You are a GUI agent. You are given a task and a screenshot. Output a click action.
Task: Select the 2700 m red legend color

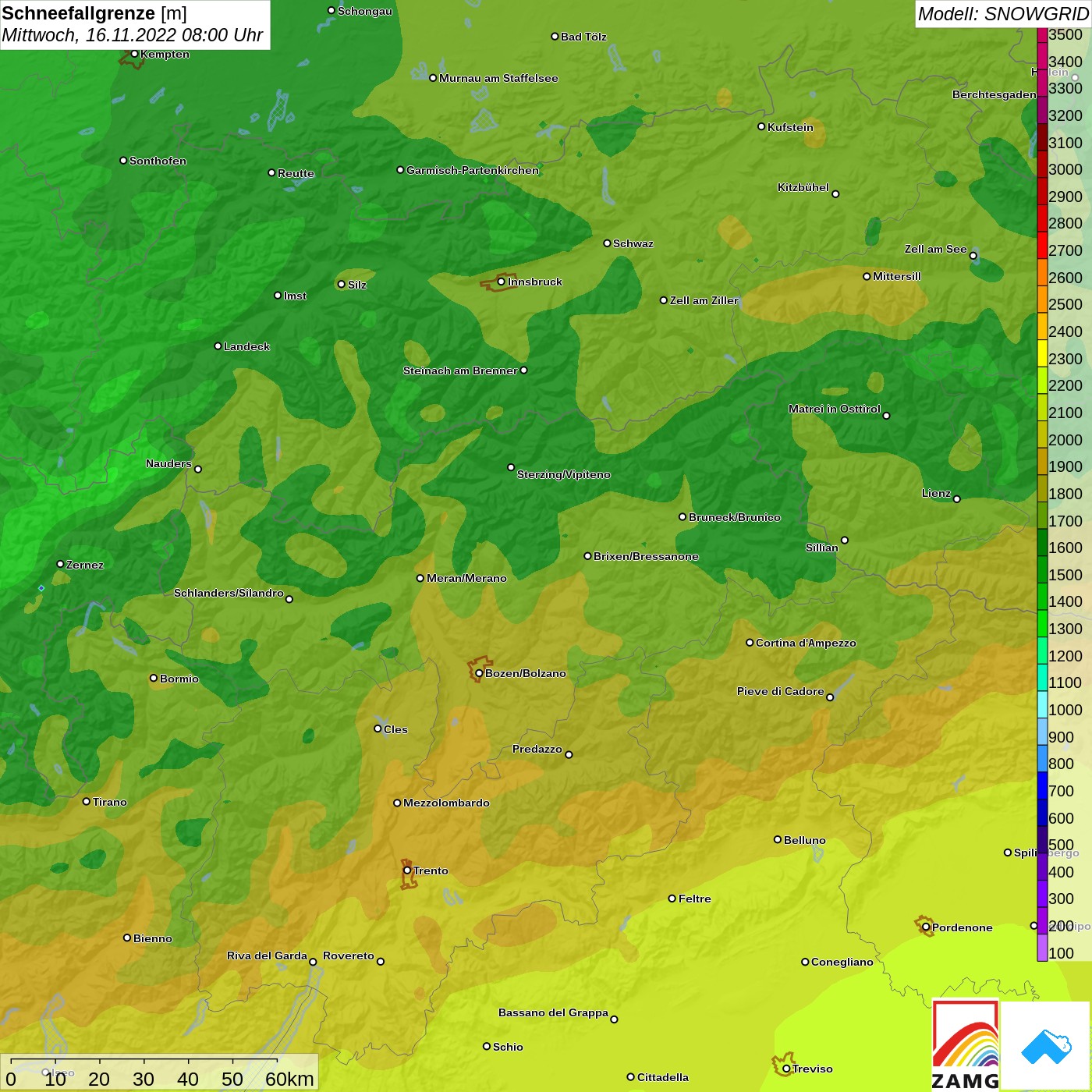[x=1042, y=245]
